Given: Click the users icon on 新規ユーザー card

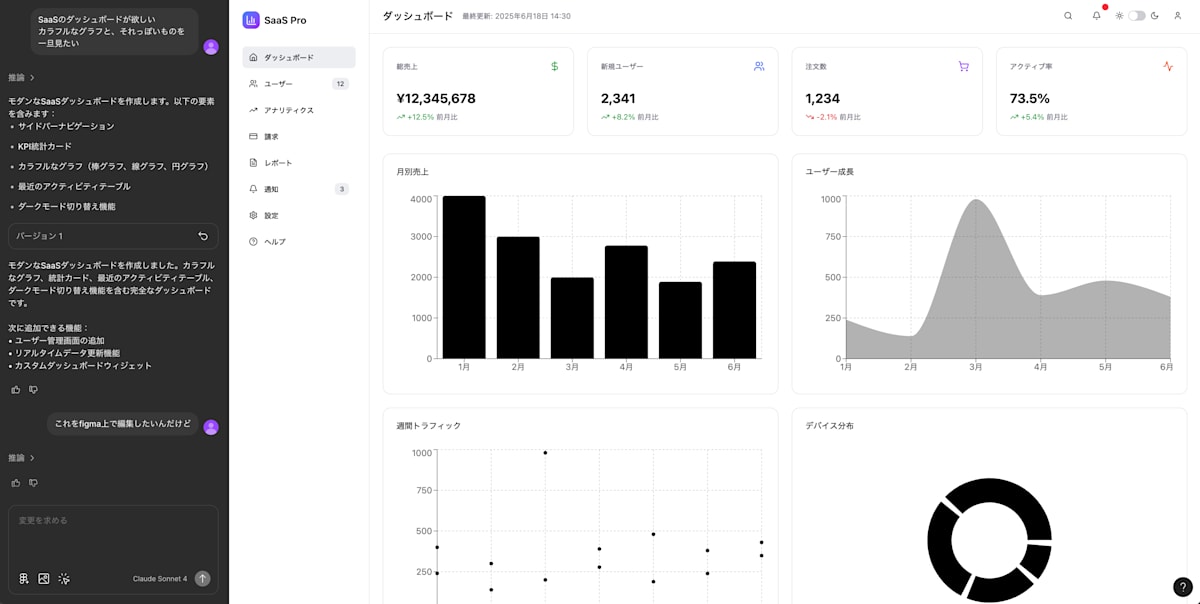Looking at the screenshot, I should click(759, 66).
